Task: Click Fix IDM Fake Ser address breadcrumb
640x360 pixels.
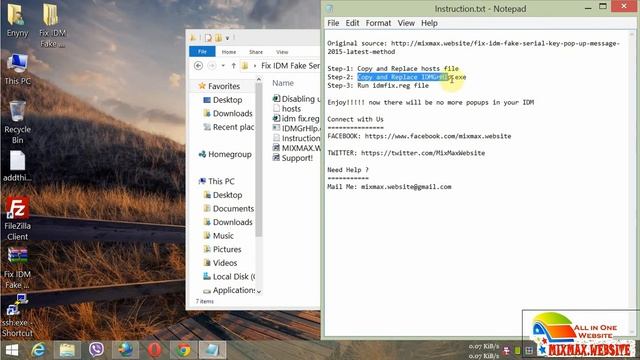Action: (290, 66)
